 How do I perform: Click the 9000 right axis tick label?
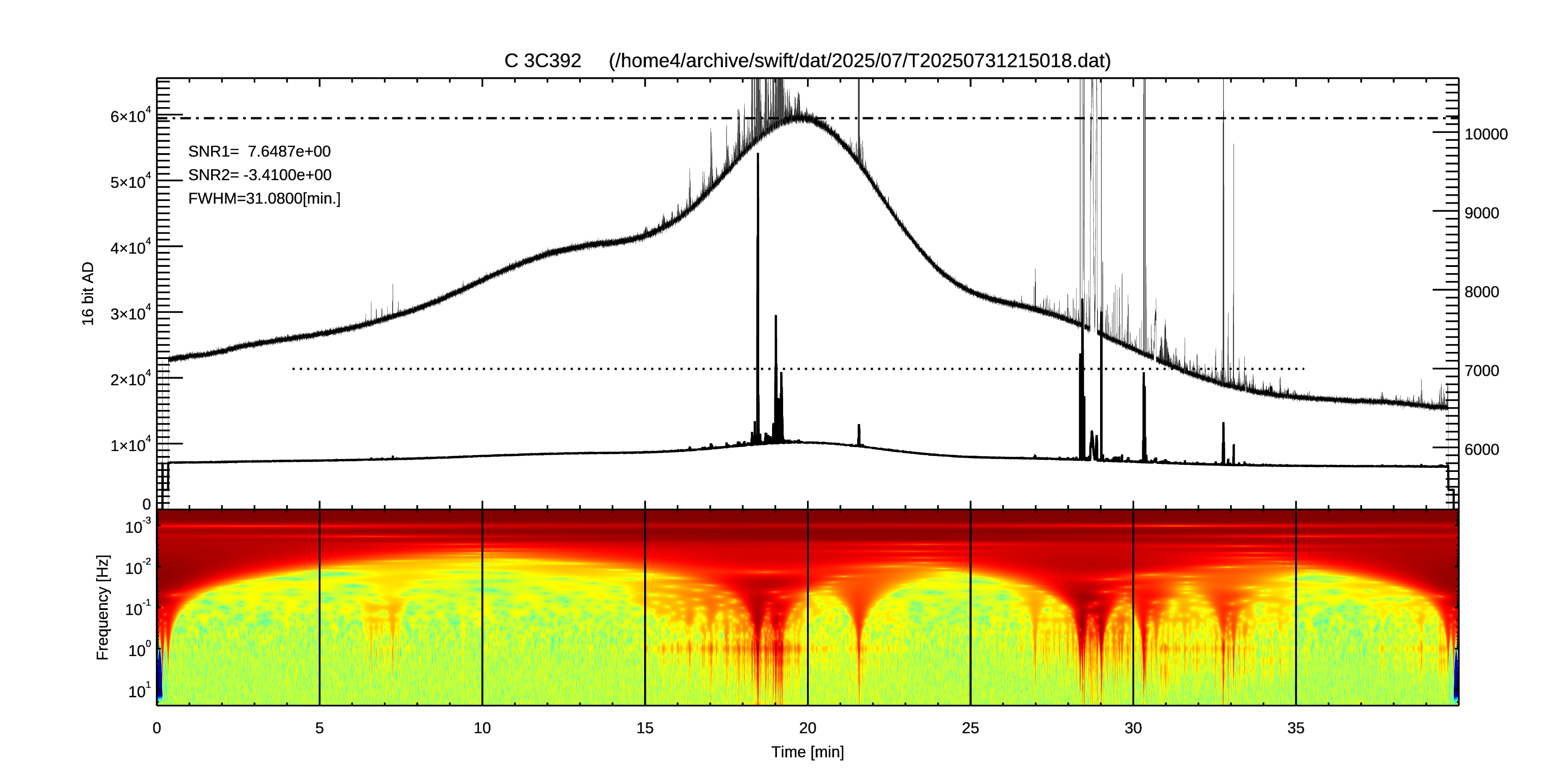click(1482, 213)
